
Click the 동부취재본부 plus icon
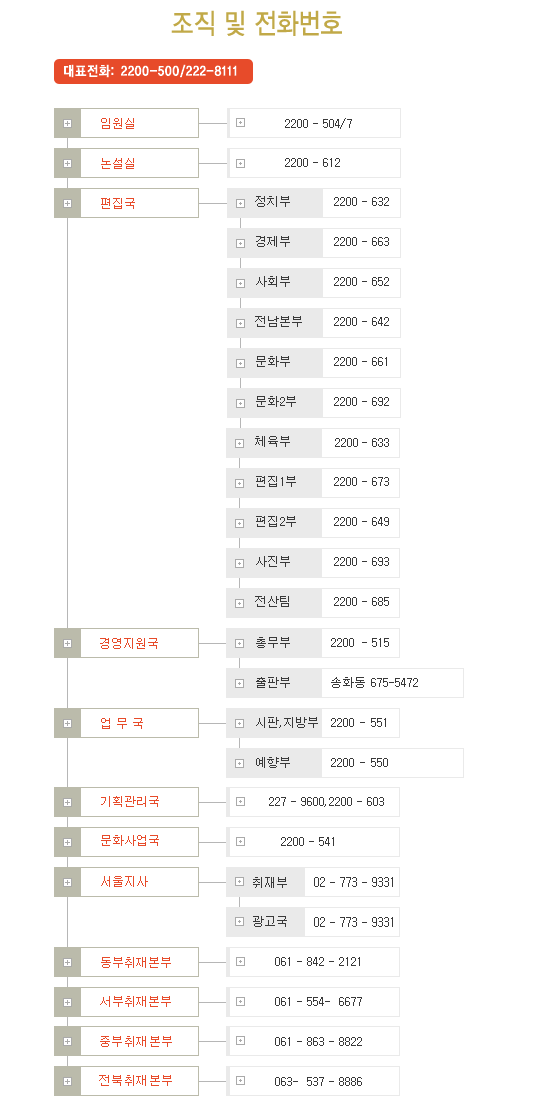(67, 962)
